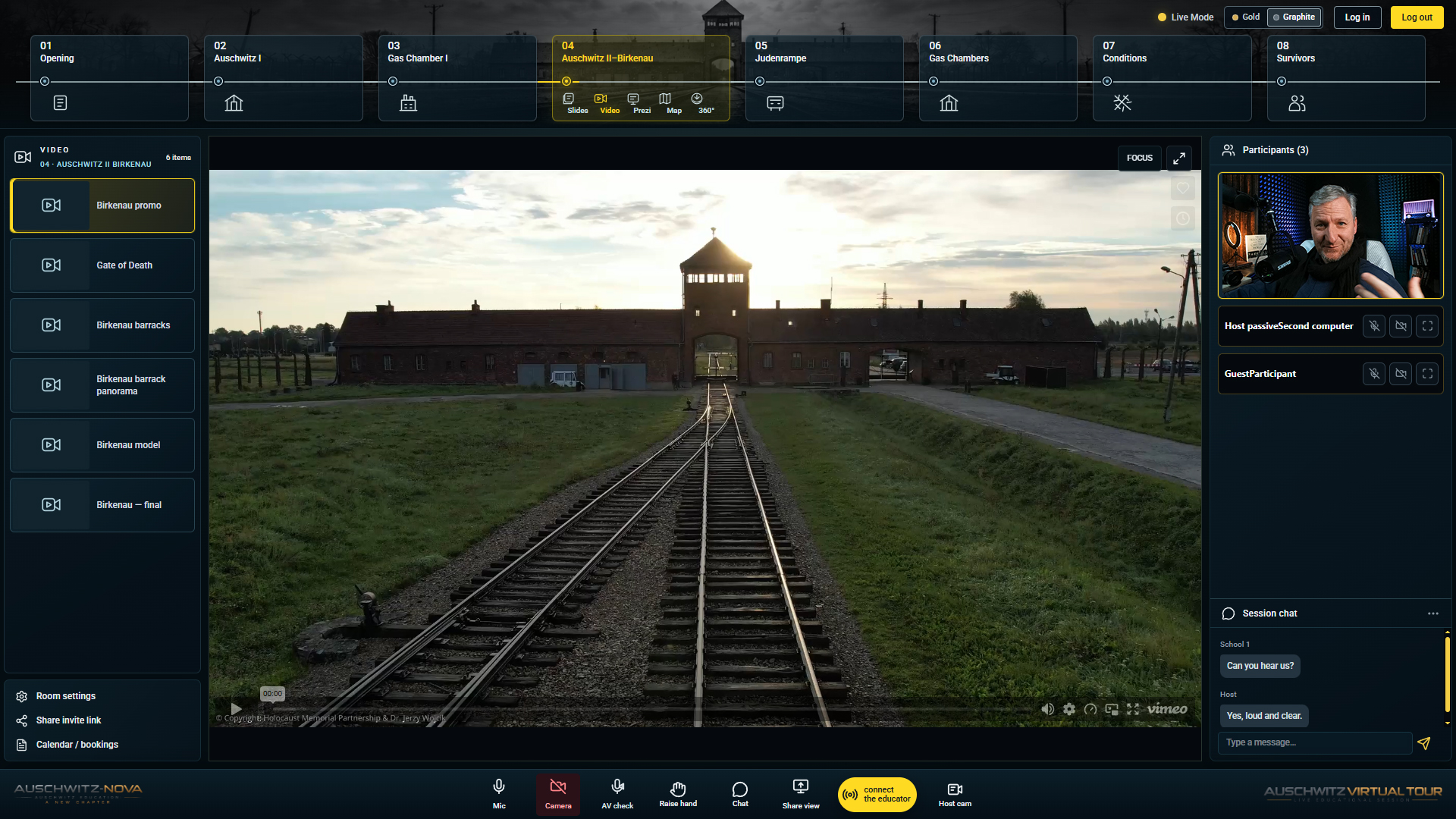
Task: Click the FOCUS button
Action: (1139, 158)
